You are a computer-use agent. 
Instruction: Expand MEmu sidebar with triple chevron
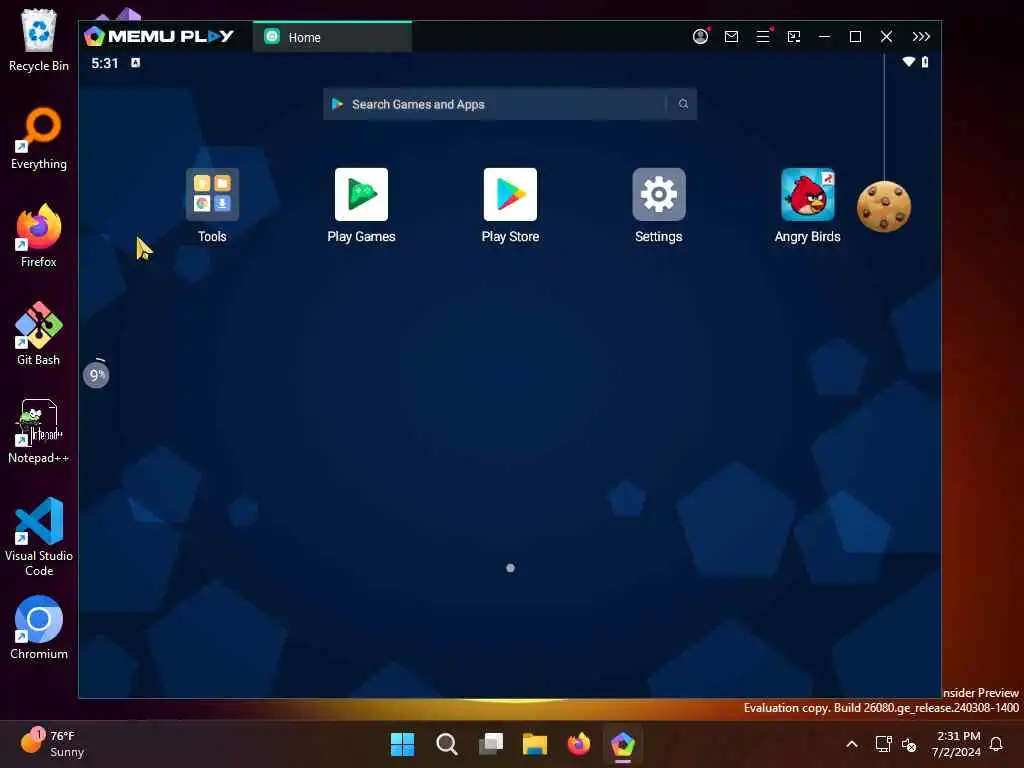coord(921,37)
